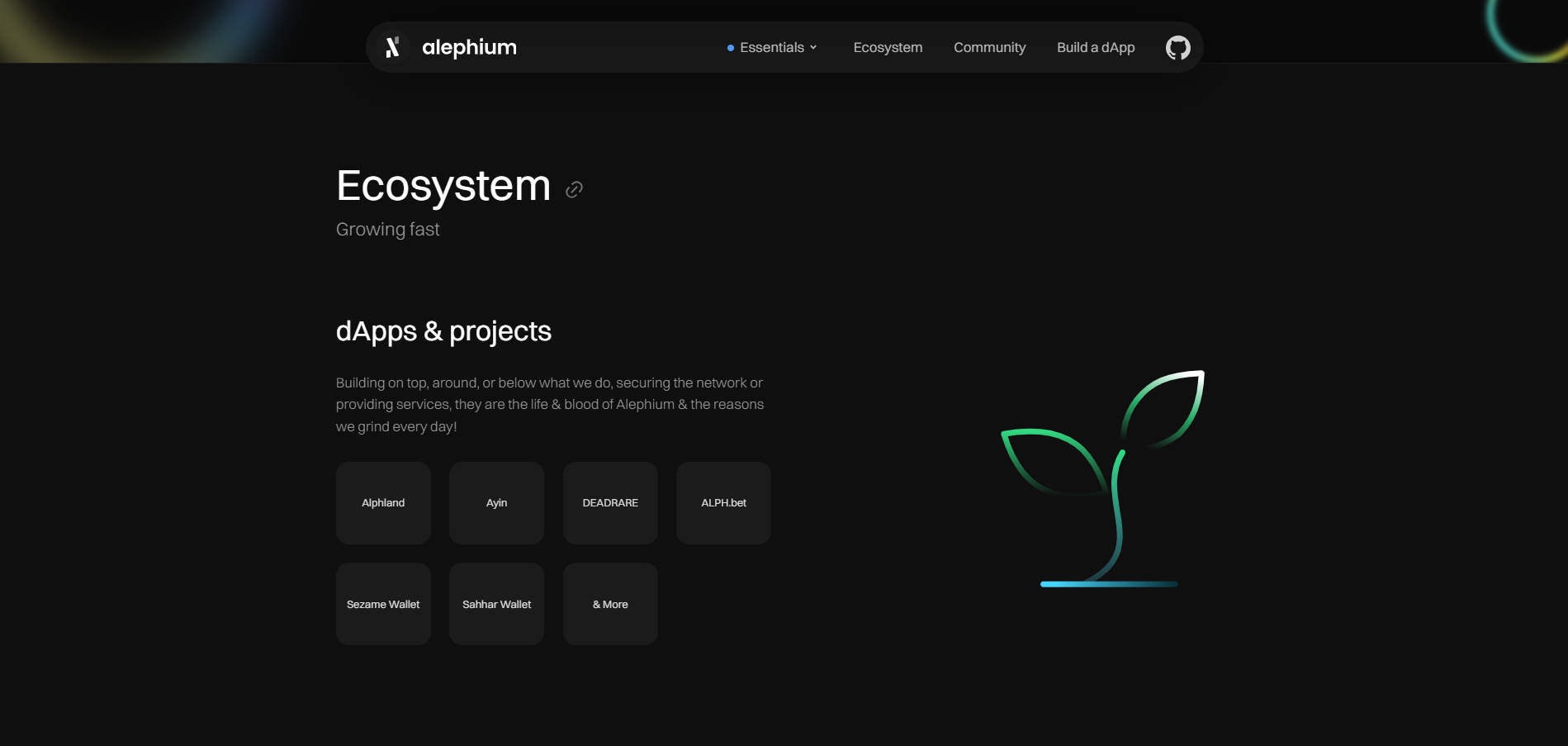Open the Essentials menu
Screen dimensions: 1568x746
pos(771,48)
